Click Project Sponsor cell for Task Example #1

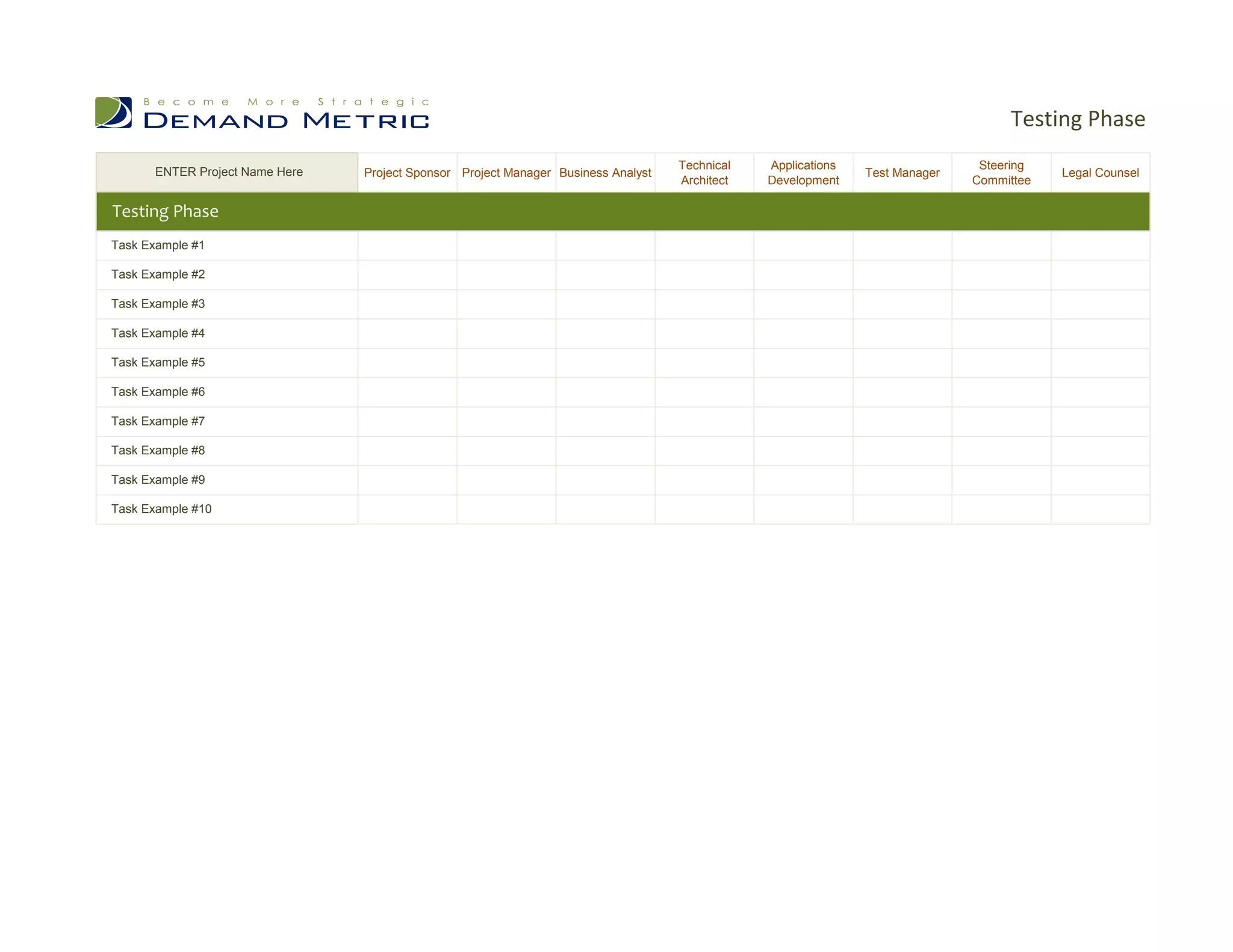408,246
